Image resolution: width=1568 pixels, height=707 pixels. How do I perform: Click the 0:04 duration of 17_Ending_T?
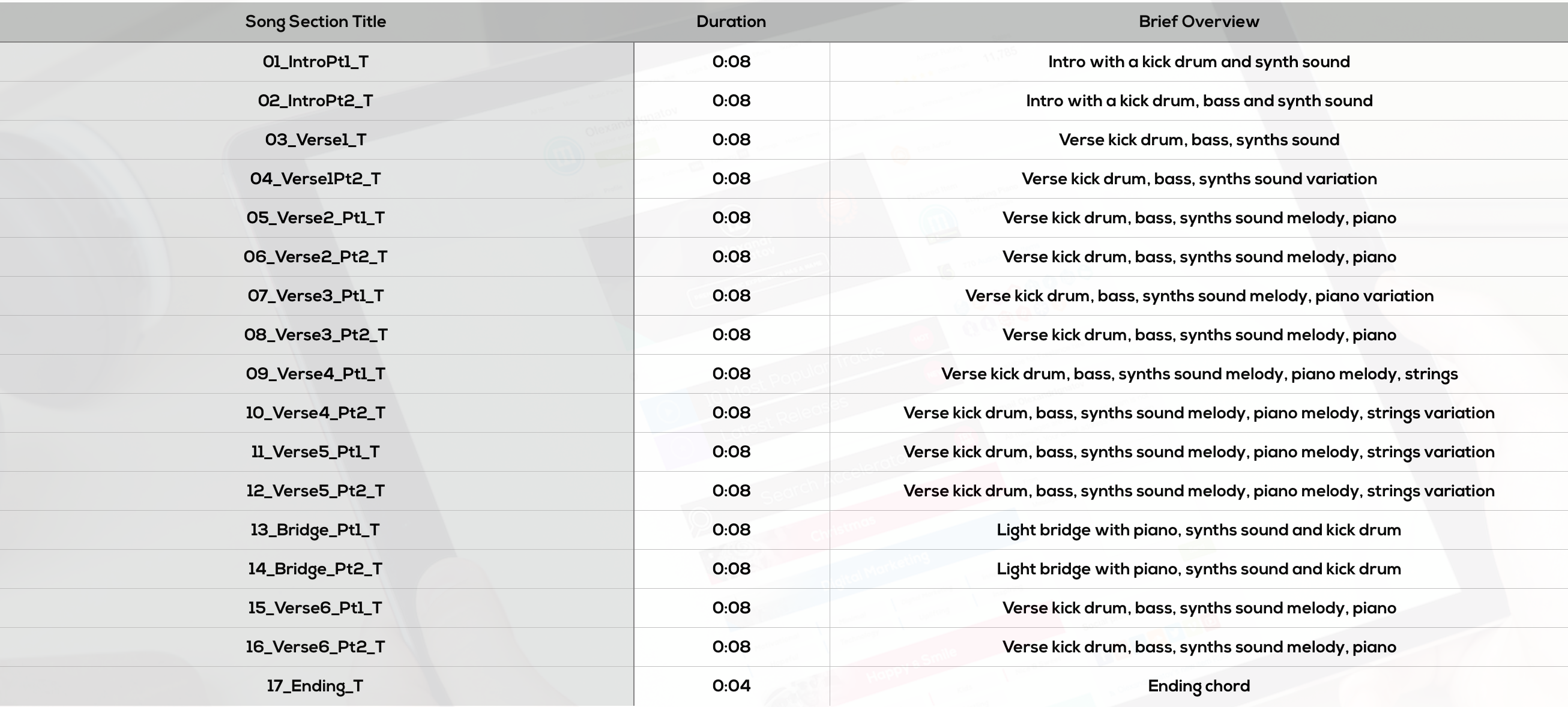click(x=731, y=685)
